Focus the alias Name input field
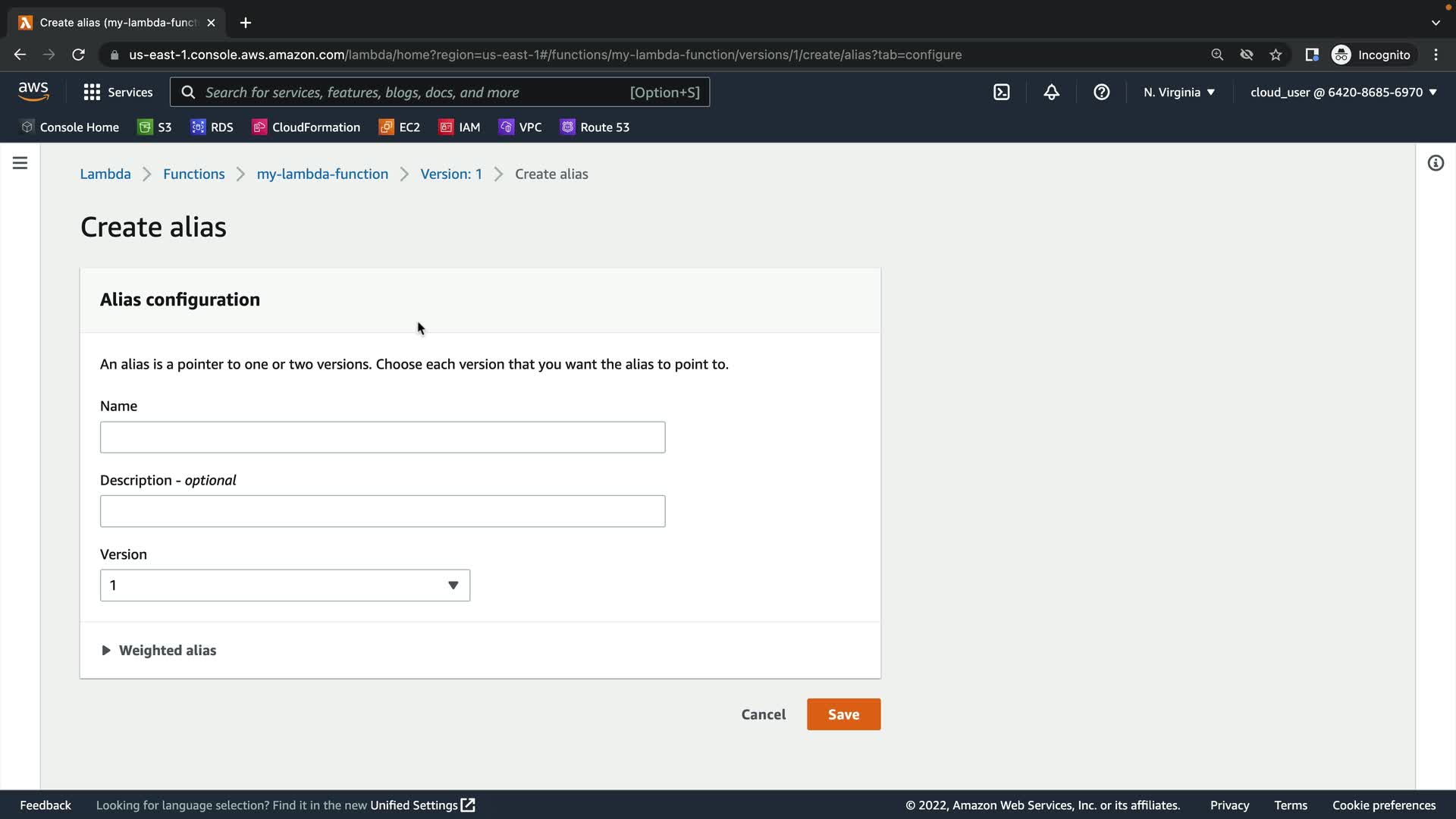 coord(382,437)
